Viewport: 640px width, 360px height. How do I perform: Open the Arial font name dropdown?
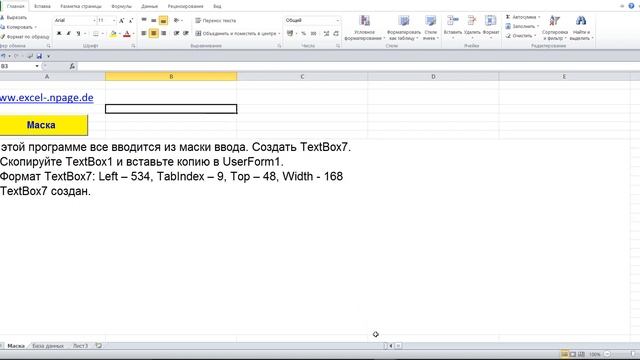pyautogui.click(x=94, y=20)
